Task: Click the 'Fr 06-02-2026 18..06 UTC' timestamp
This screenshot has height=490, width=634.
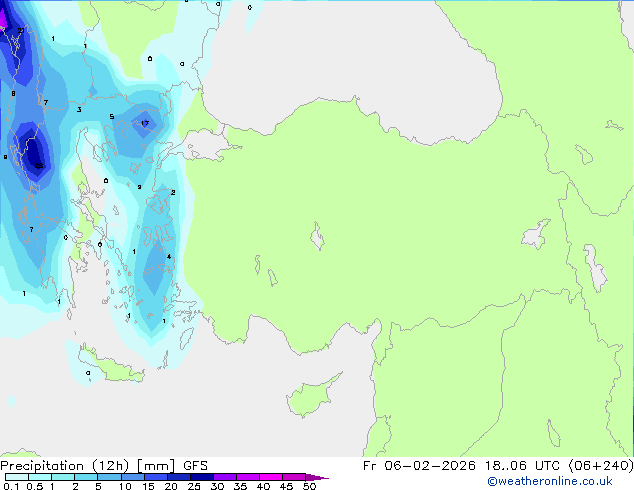Action: [x=463, y=466]
